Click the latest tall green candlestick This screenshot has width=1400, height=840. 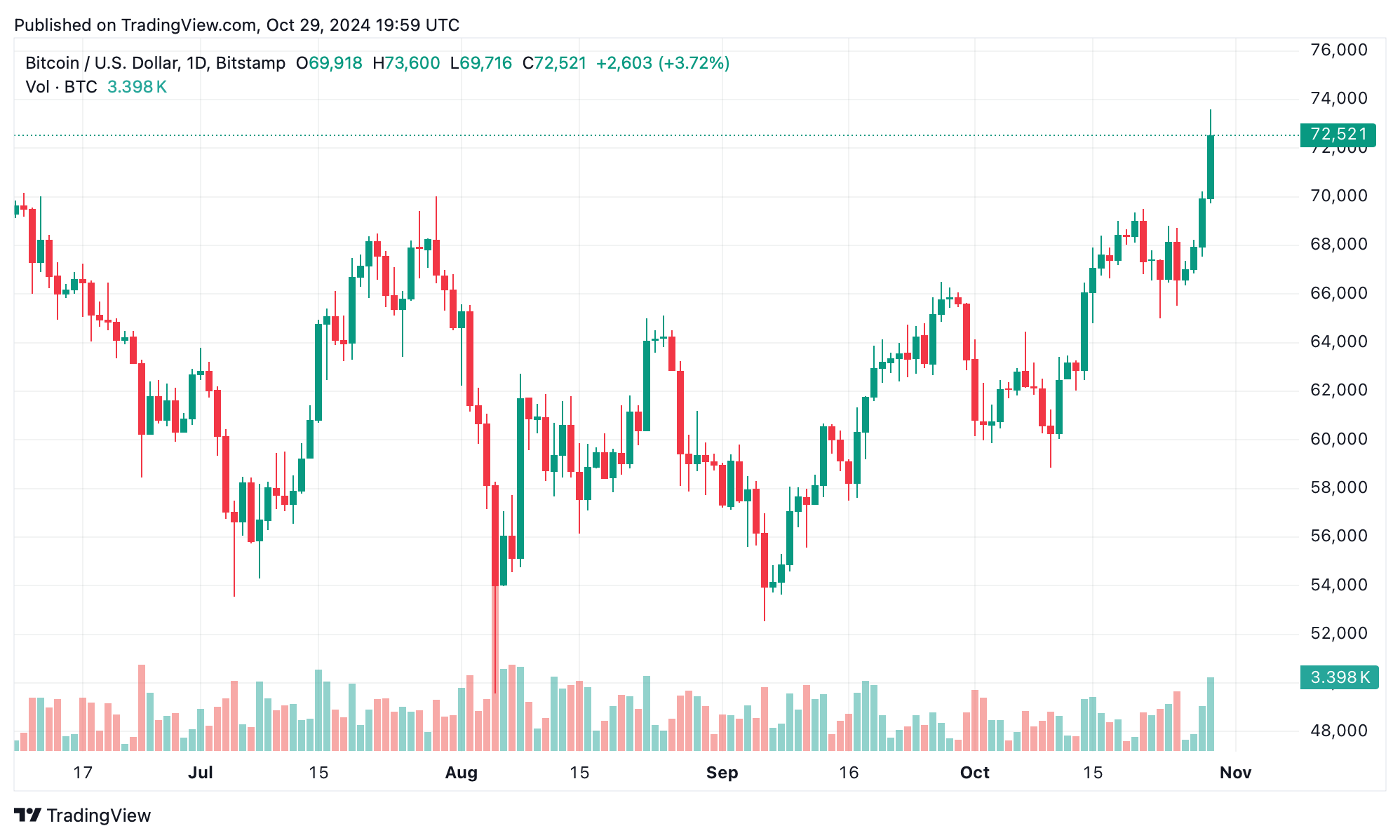1211,167
